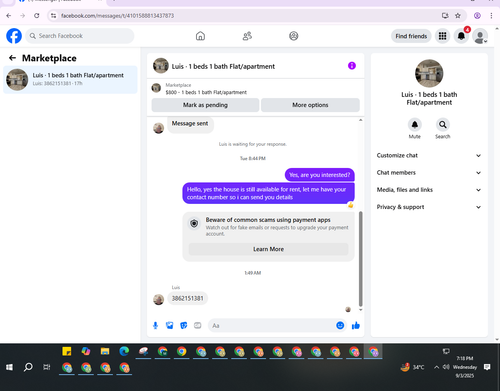The width and height of the screenshot is (500, 391).
Task: Open the Chrome three-dot menu
Action: coord(491,16)
